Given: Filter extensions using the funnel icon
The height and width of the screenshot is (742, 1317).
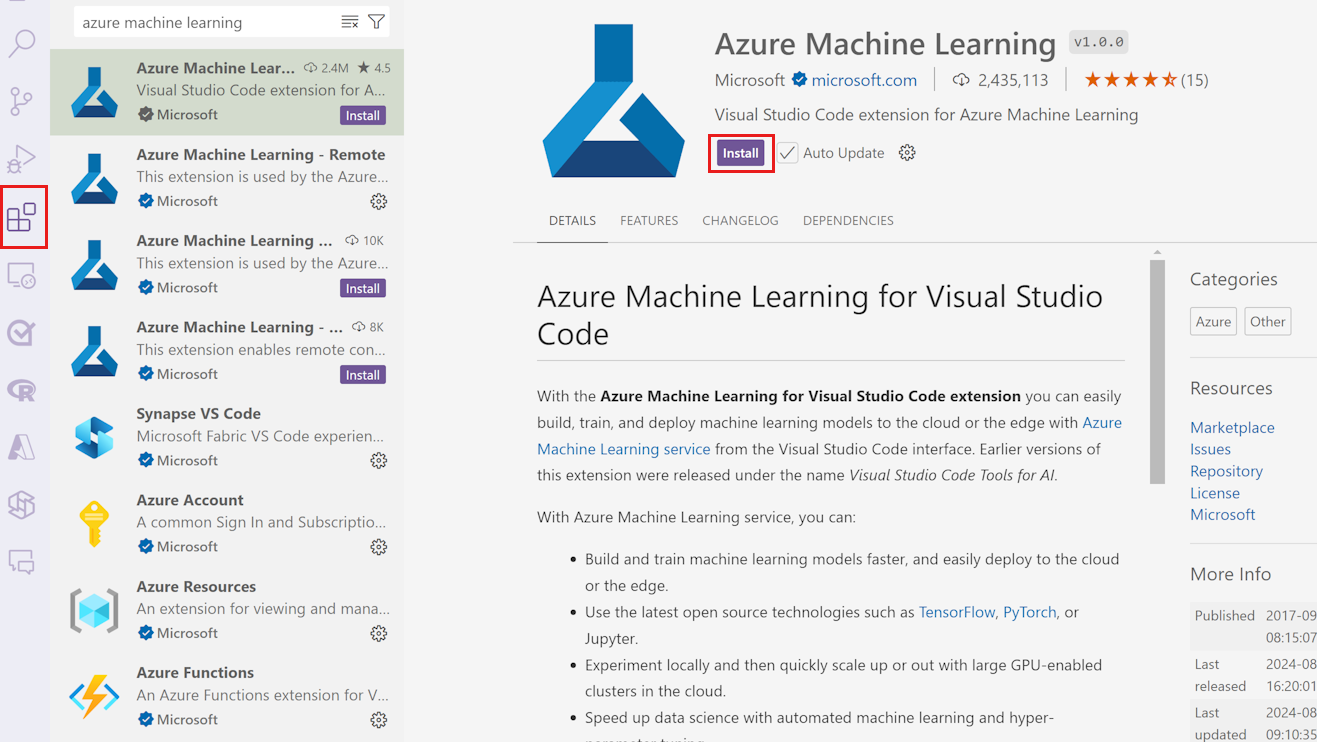Looking at the screenshot, I should pos(376,20).
